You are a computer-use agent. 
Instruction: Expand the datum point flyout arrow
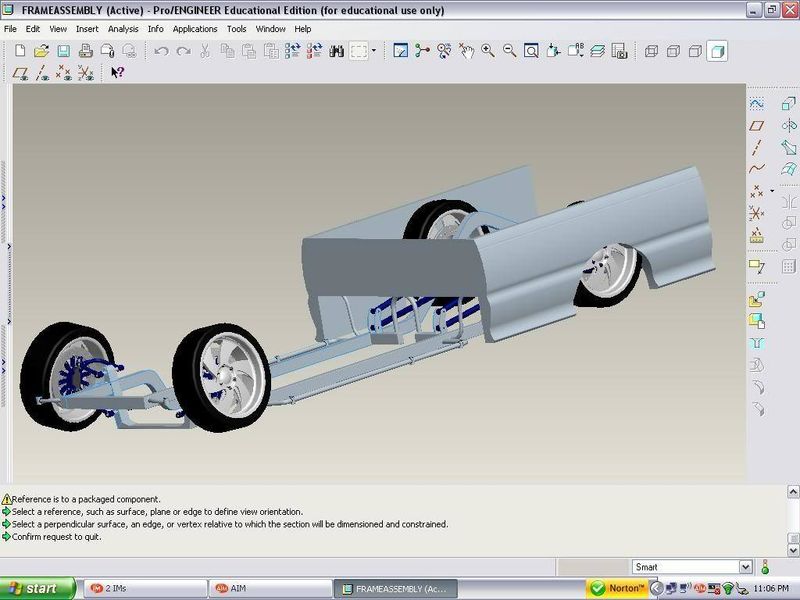(771, 190)
